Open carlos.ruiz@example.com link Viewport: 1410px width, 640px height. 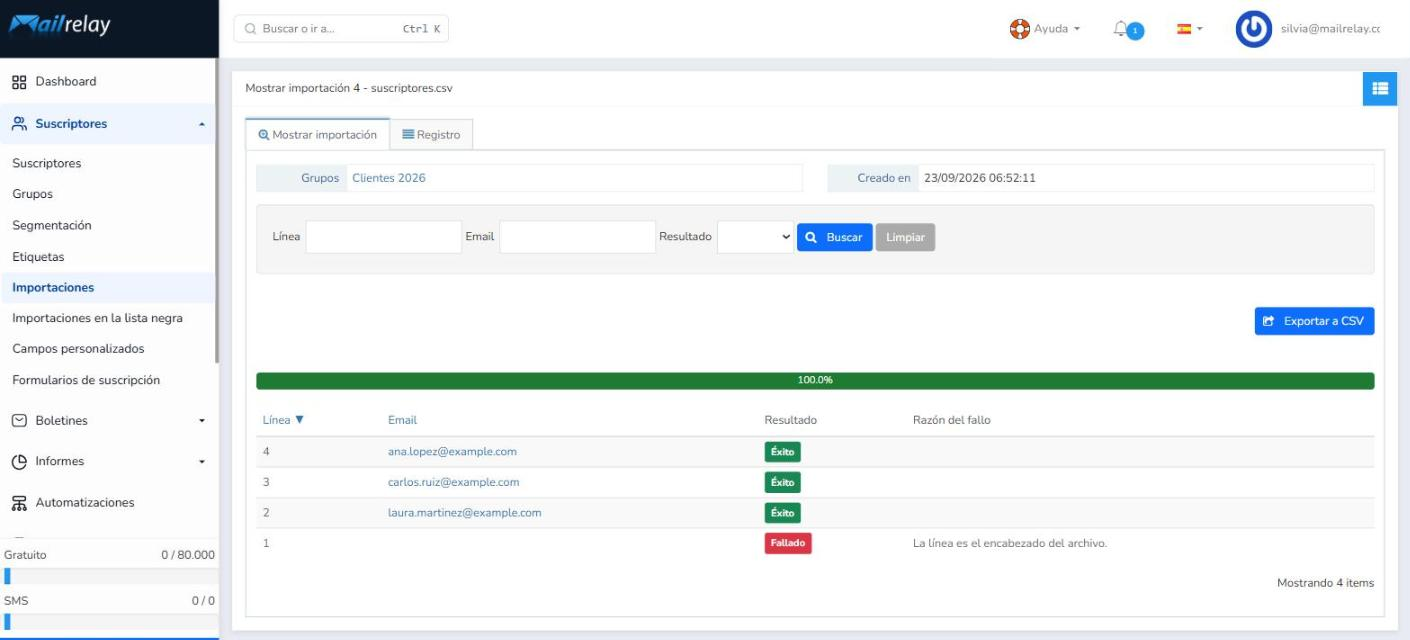click(x=453, y=482)
